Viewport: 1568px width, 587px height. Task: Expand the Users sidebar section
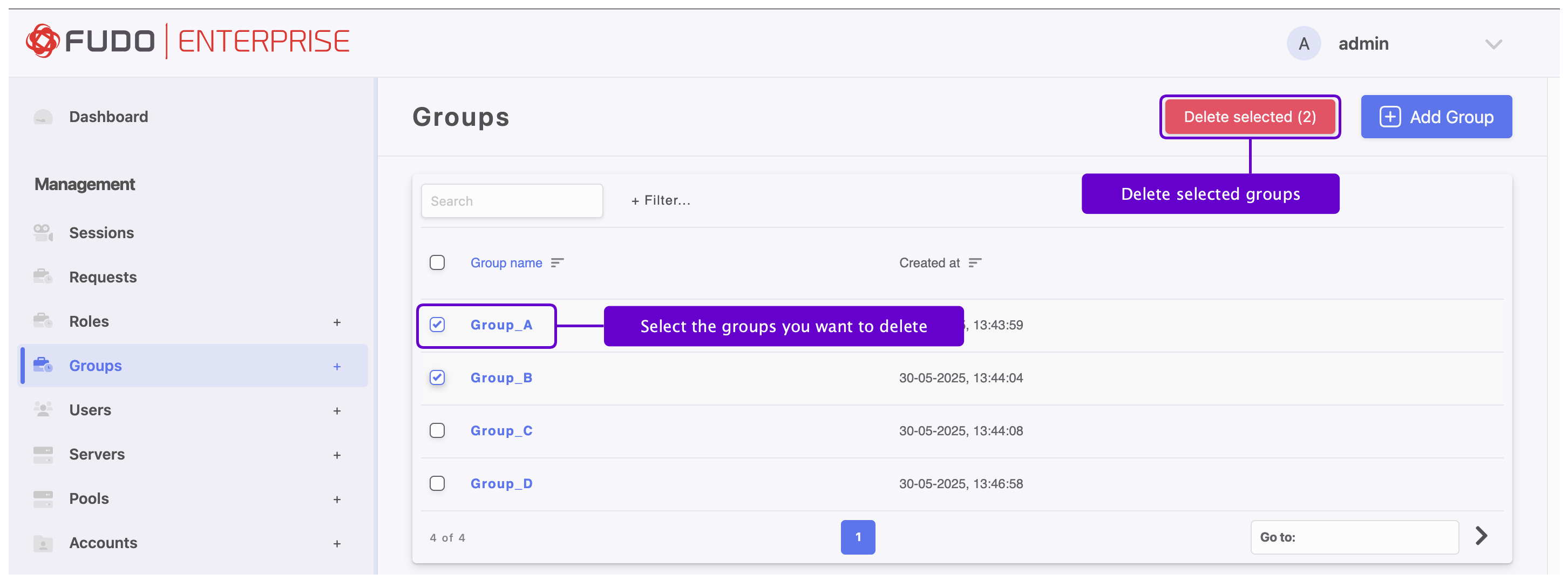(337, 410)
